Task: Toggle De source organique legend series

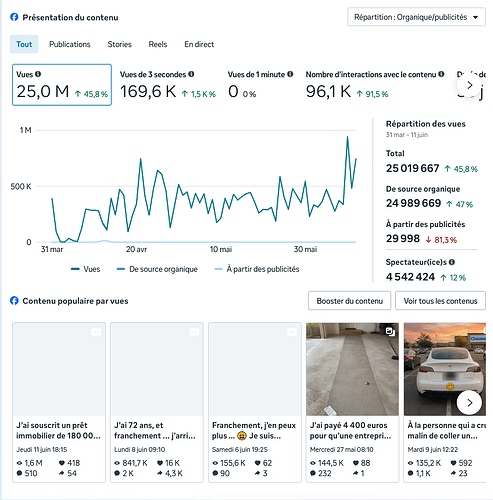Action: click(x=157, y=269)
